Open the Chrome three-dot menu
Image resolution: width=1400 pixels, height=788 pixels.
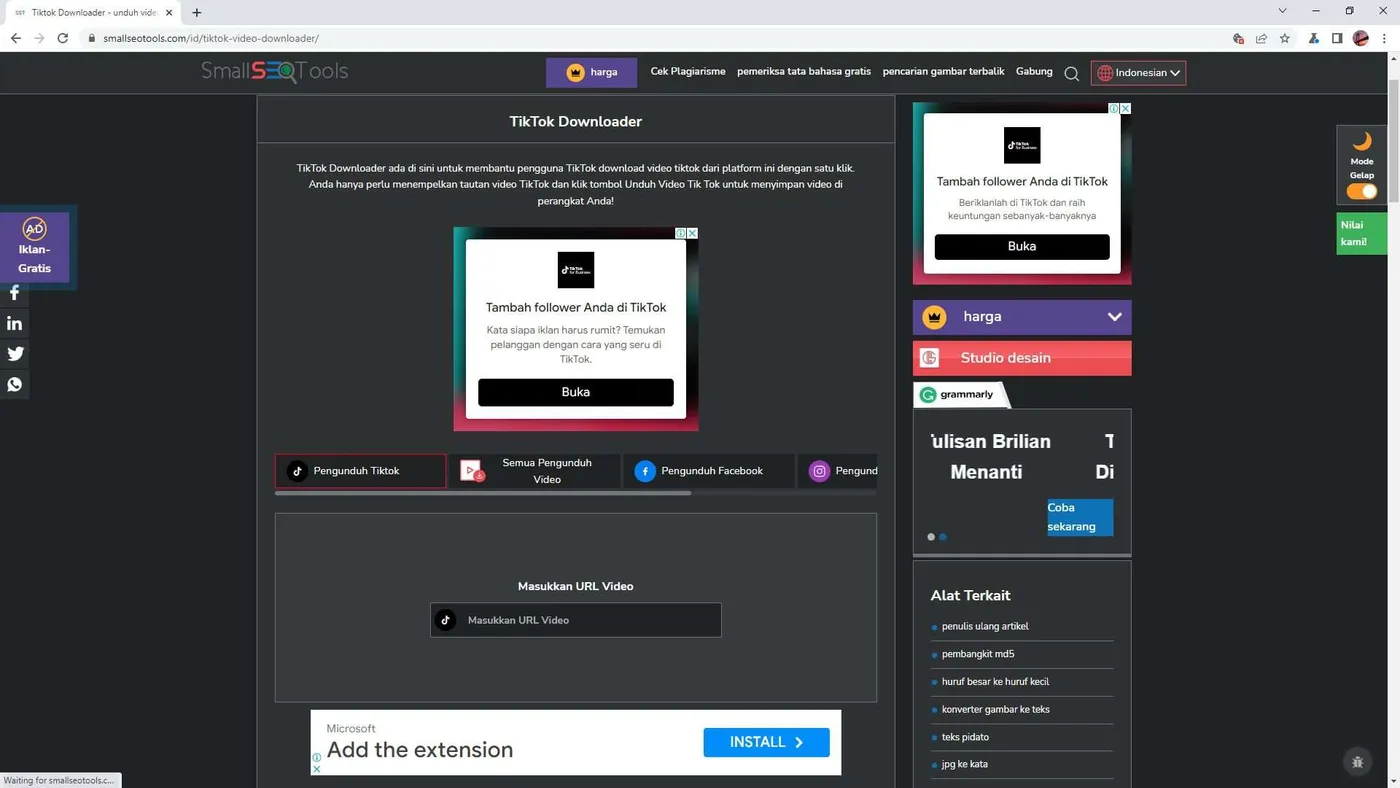point(1384,38)
